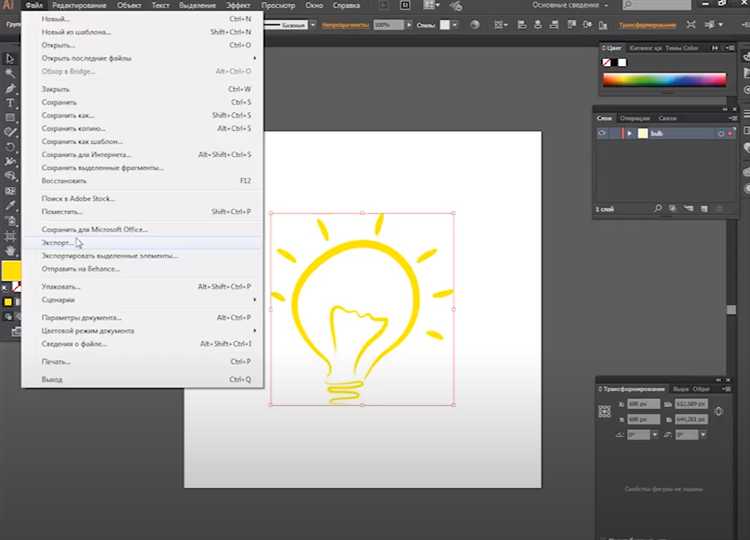Select the Pen tool
The height and width of the screenshot is (540, 750).
coord(11,89)
